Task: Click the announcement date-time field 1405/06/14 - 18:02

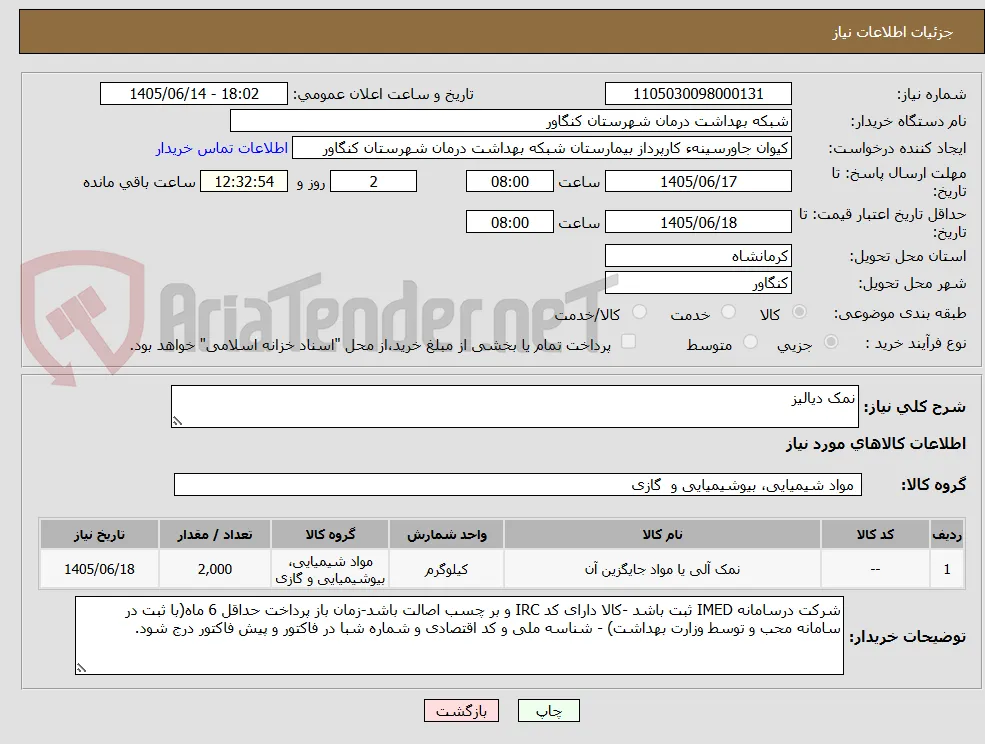Action: click(193, 94)
